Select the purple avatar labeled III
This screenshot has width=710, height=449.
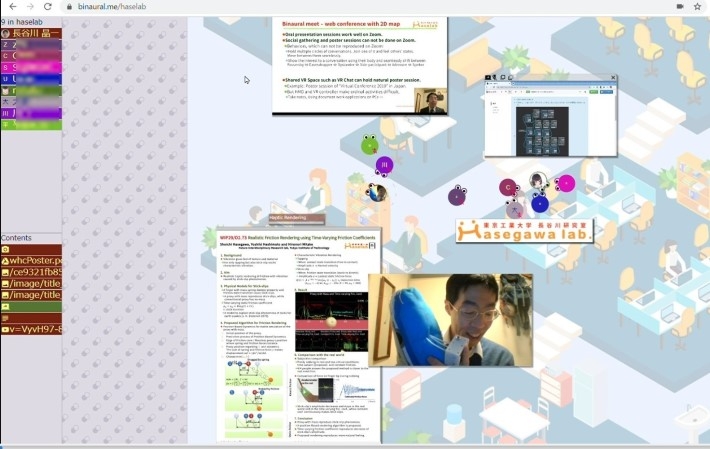[385, 166]
